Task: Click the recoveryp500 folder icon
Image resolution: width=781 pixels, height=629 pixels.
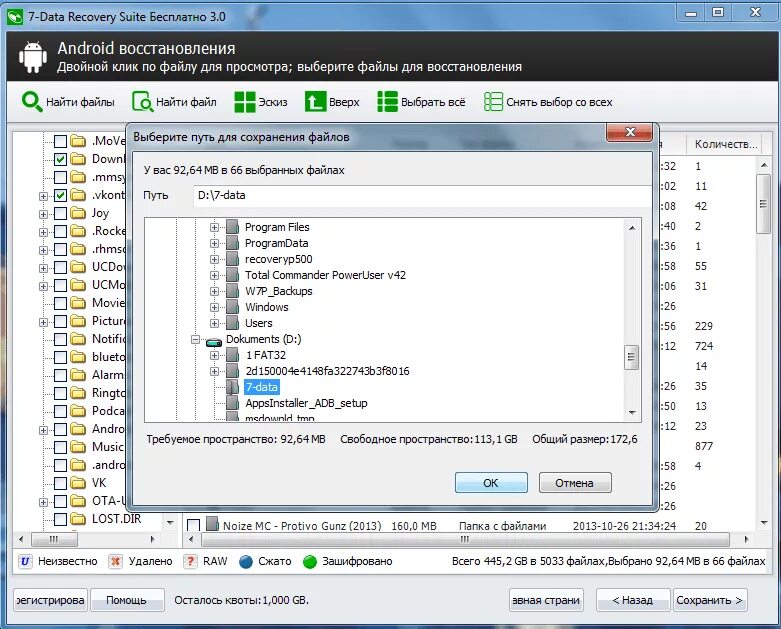Action: [232, 259]
